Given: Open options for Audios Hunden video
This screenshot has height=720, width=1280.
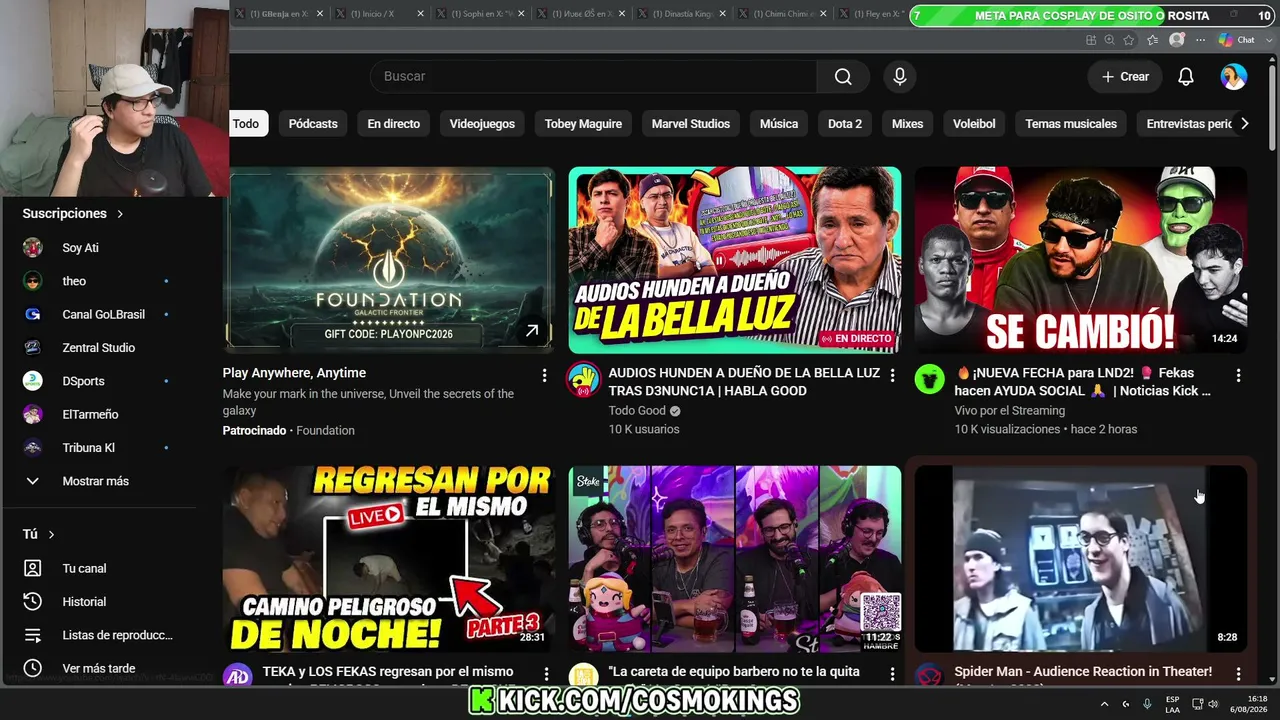Looking at the screenshot, I should coord(892,375).
